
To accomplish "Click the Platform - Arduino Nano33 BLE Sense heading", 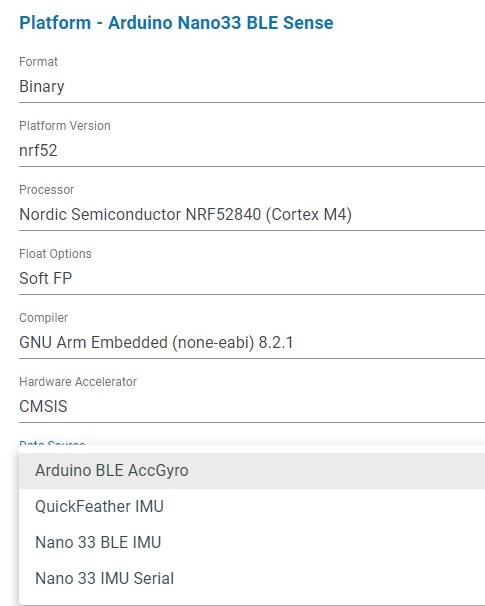I will point(176,23).
